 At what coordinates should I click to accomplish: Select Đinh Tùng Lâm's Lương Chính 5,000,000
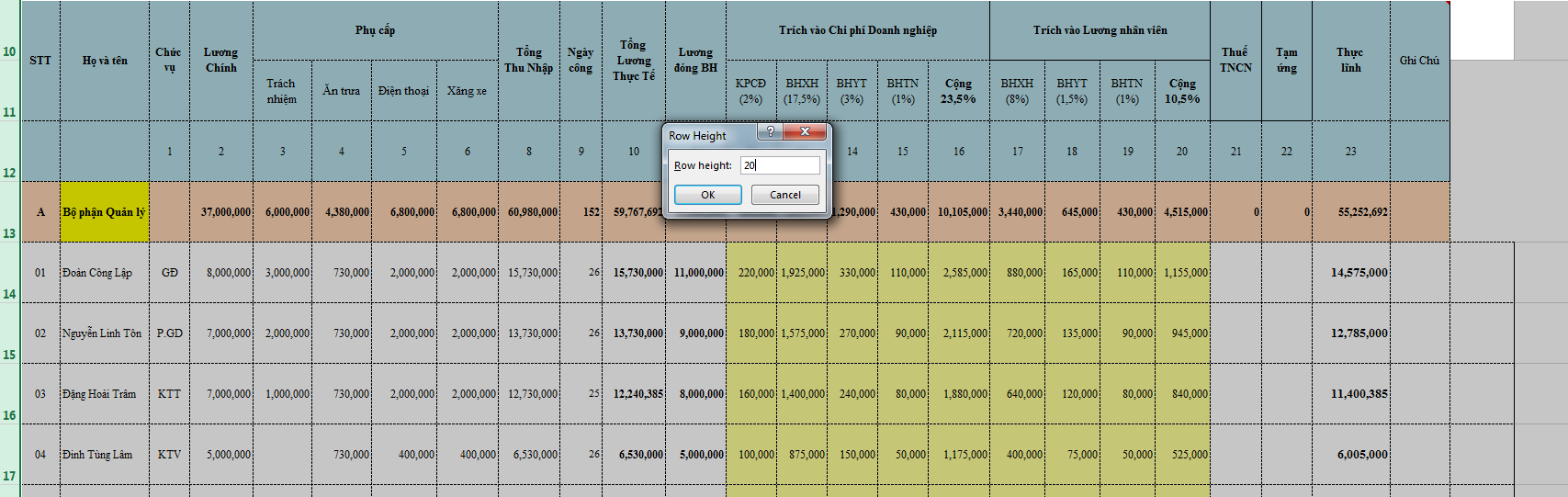click(221, 455)
